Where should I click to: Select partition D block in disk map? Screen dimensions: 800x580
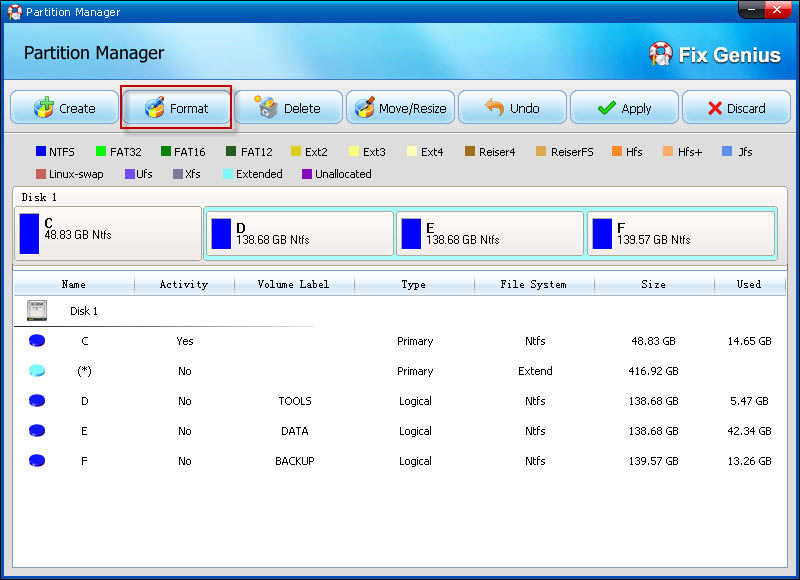point(301,234)
